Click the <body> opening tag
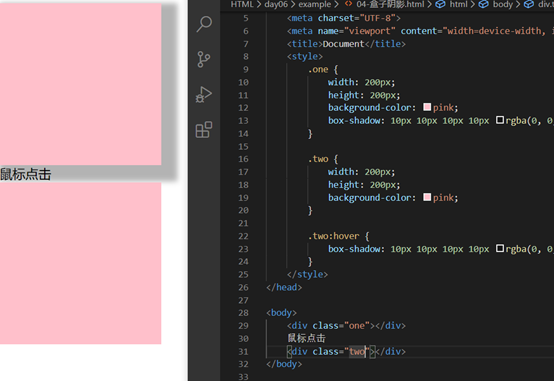This screenshot has width=554, height=381. coord(281,313)
